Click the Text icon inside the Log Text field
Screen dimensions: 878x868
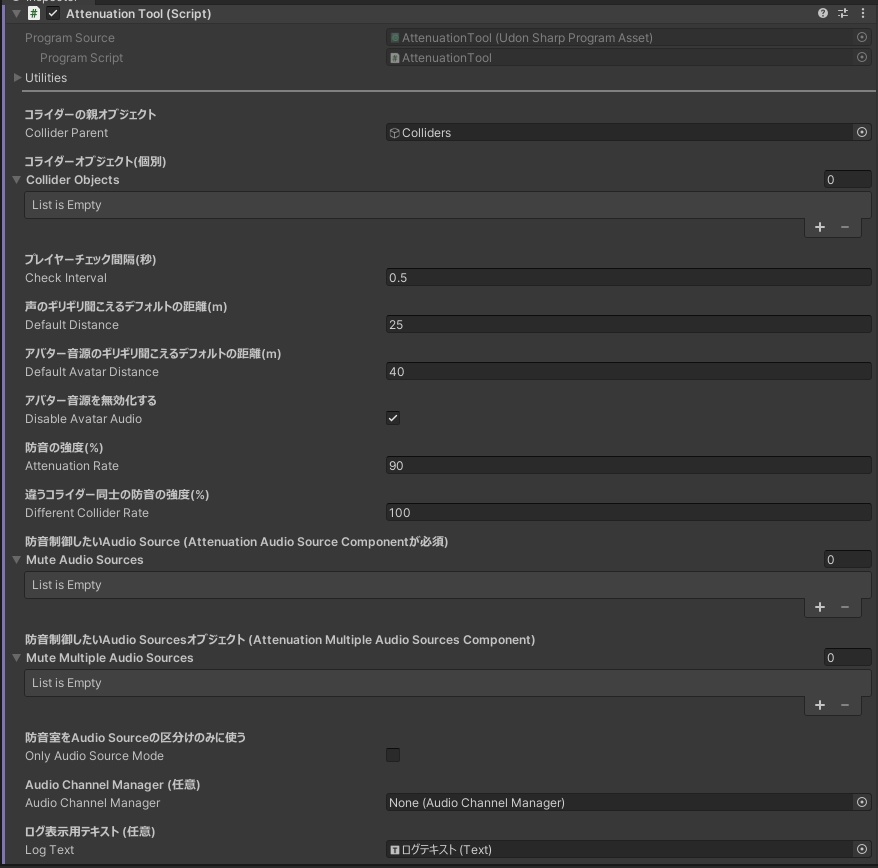pyautogui.click(x=395, y=849)
